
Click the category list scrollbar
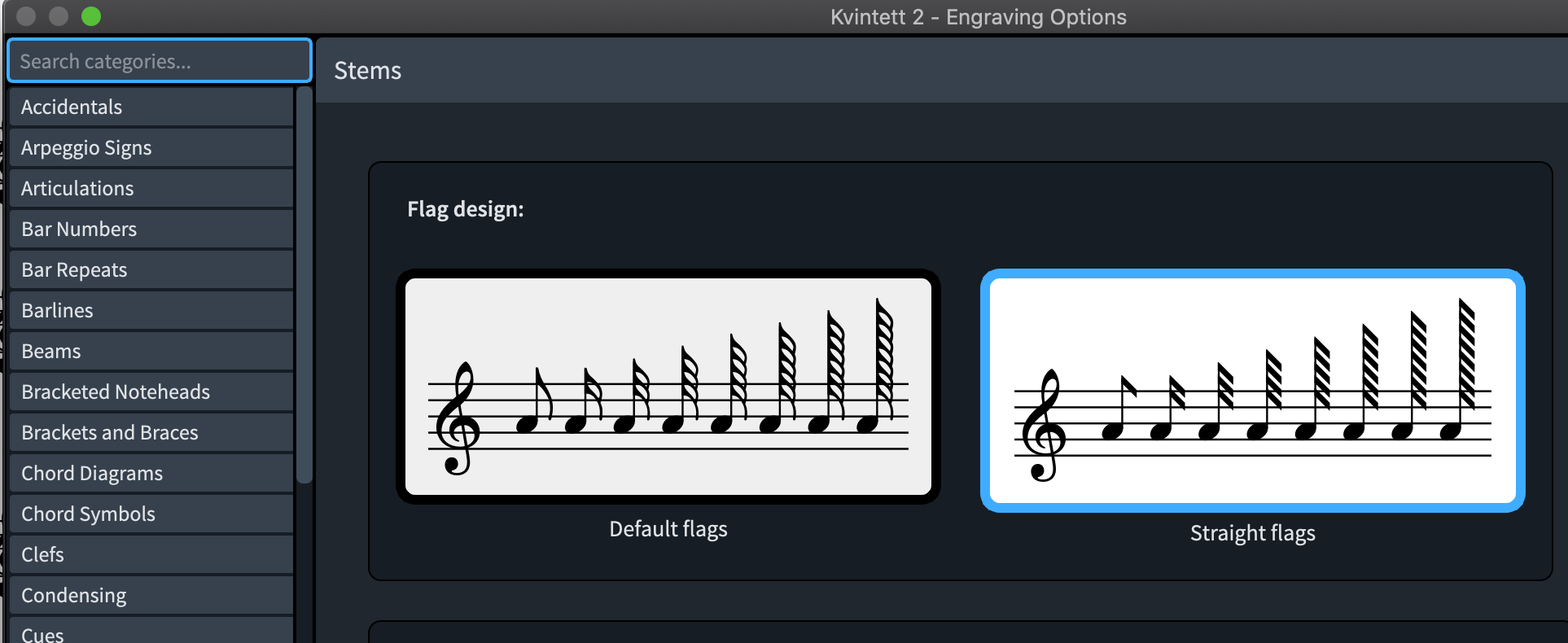(x=304, y=285)
